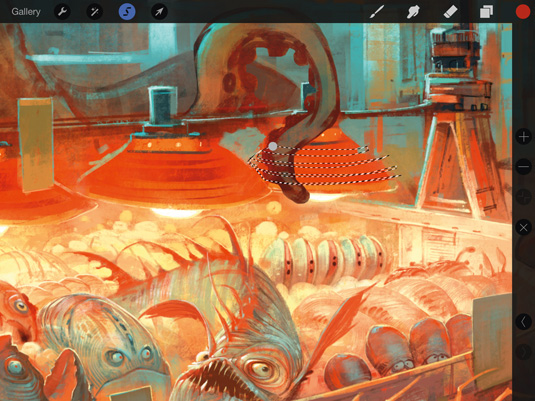Tap the plus add-to-selection button
Image resolution: width=535 pixels, height=401 pixels.
tap(523, 137)
